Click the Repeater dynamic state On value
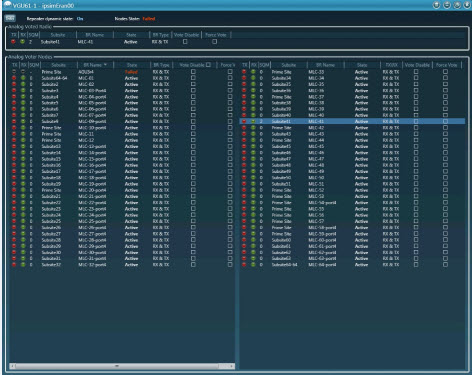Viewport: 472px width, 375px height. 80,19
